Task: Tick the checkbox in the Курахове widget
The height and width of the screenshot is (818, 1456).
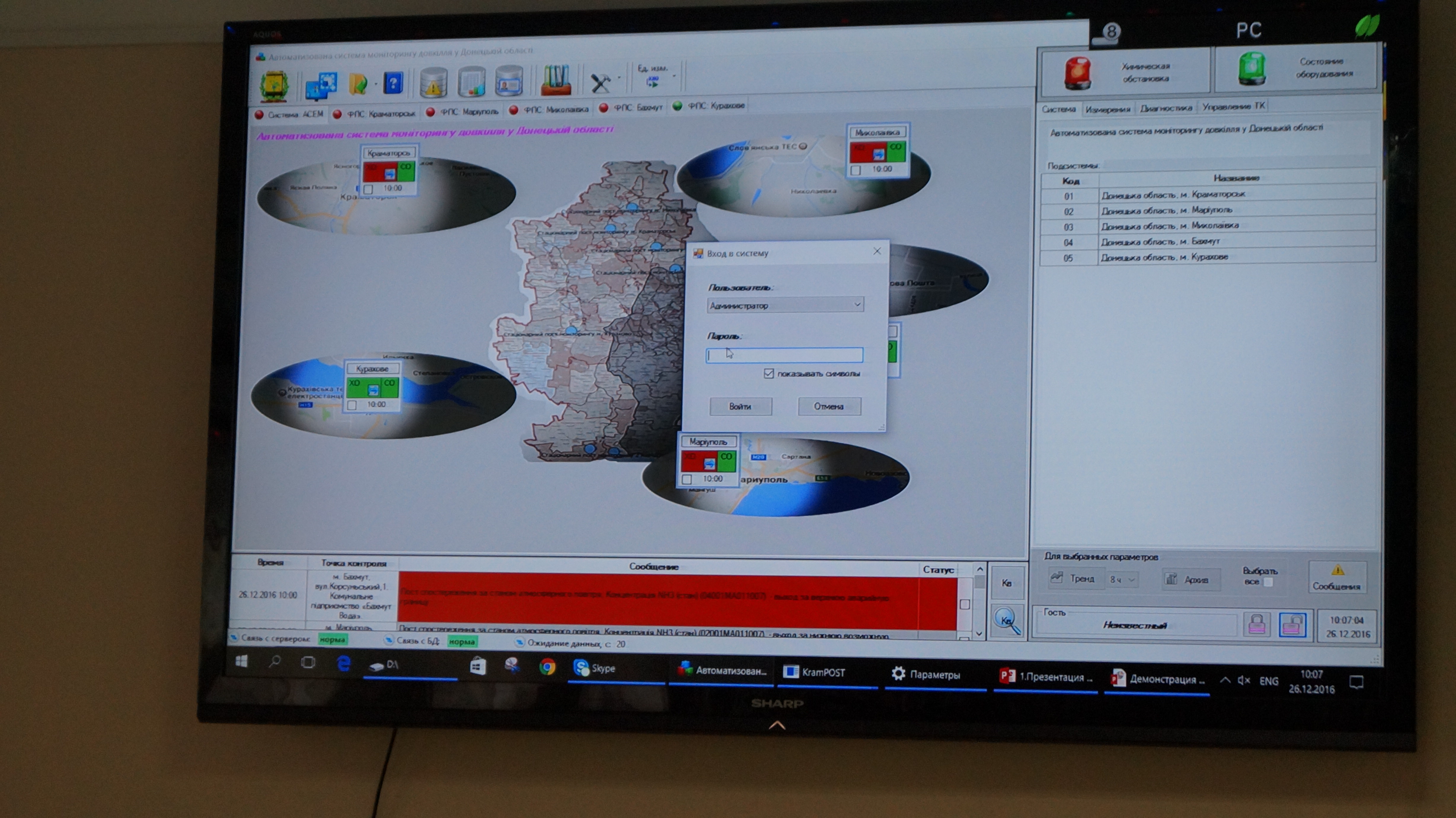Action: coord(352,405)
